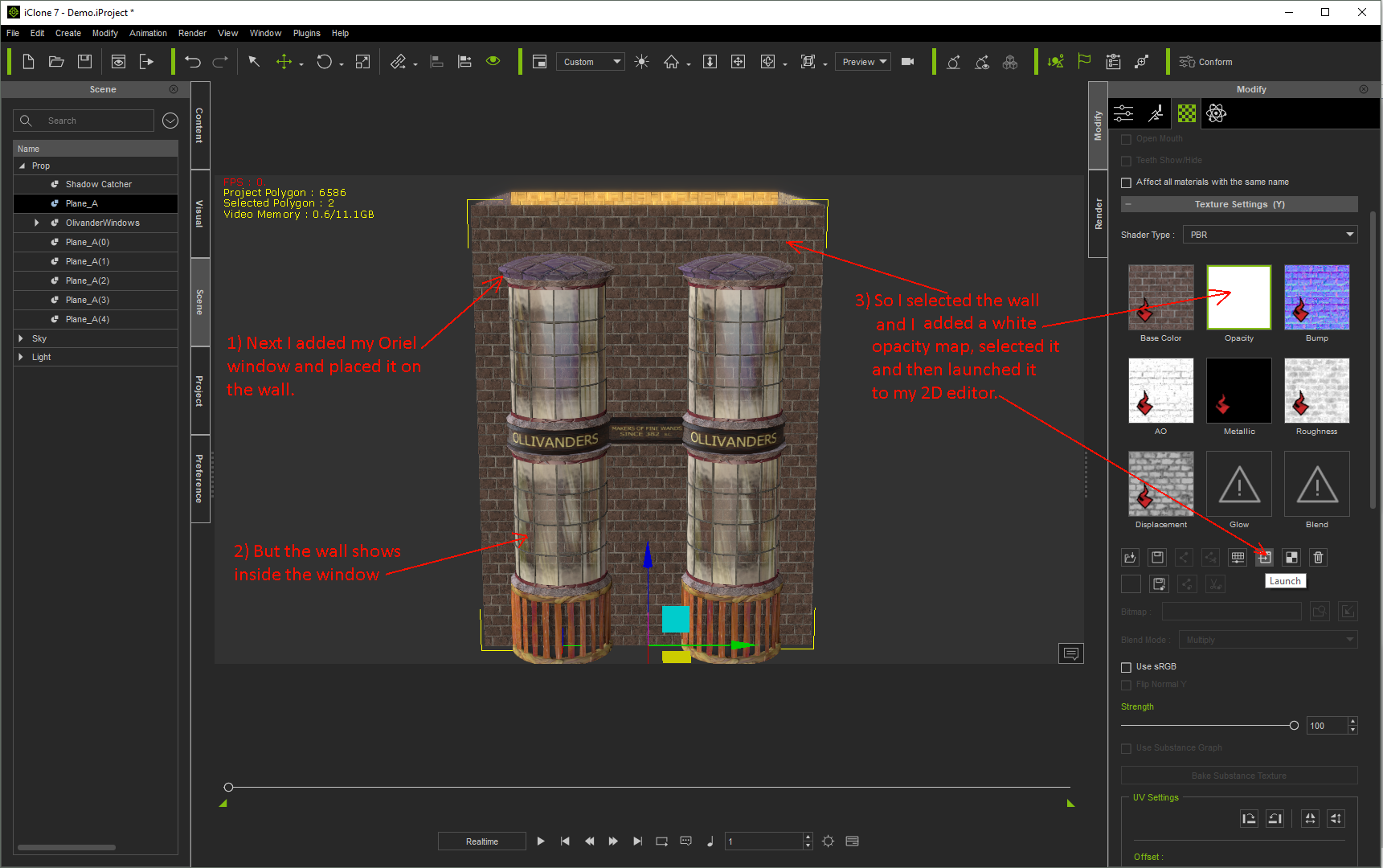Open the Preview render mode dropdown
The width and height of the screenshot is (1383, 868).
[863, 62]
